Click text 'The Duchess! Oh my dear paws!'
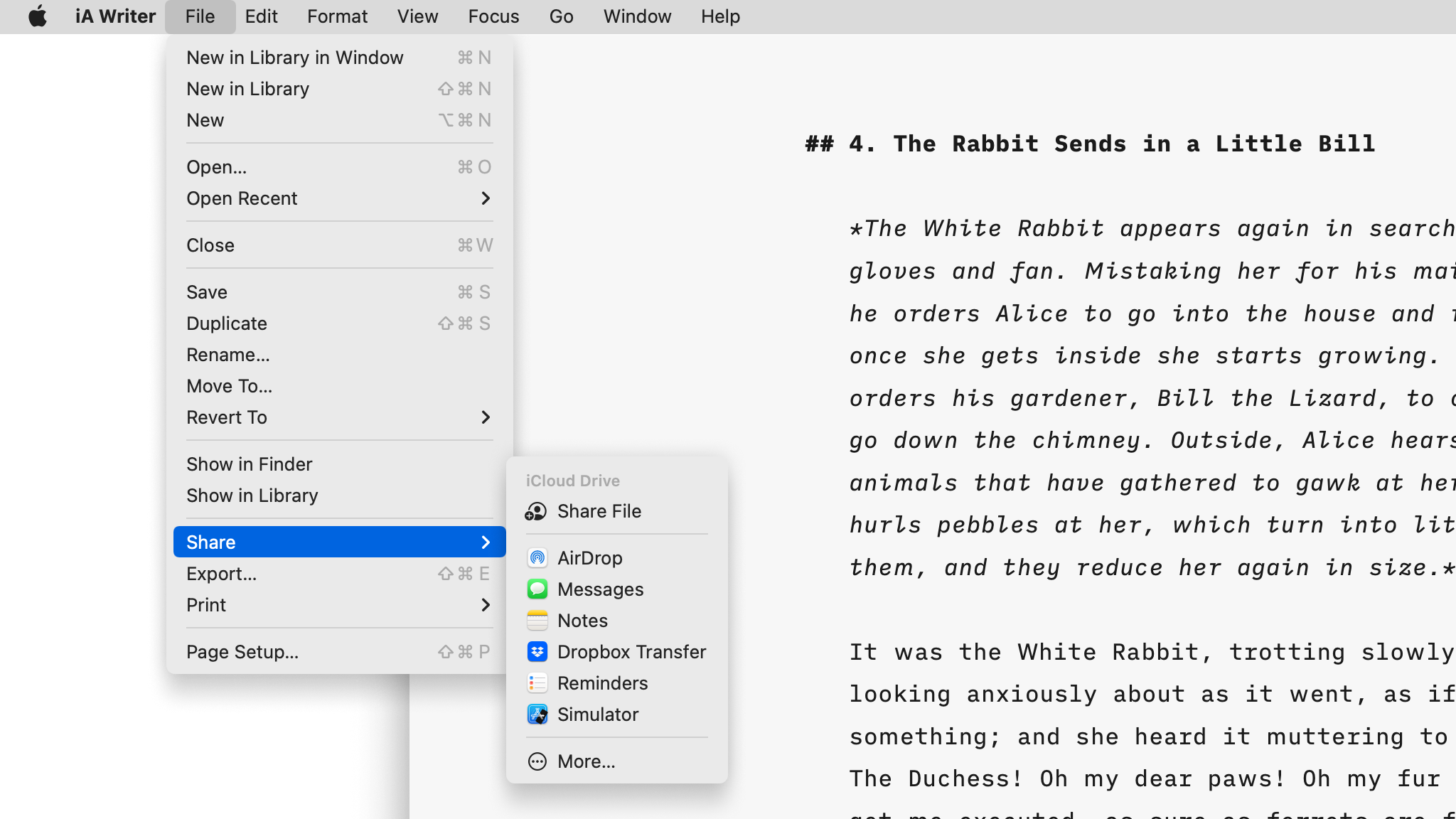The image size is (1456, 819). pyautogui.click(x=1068, y=778)
